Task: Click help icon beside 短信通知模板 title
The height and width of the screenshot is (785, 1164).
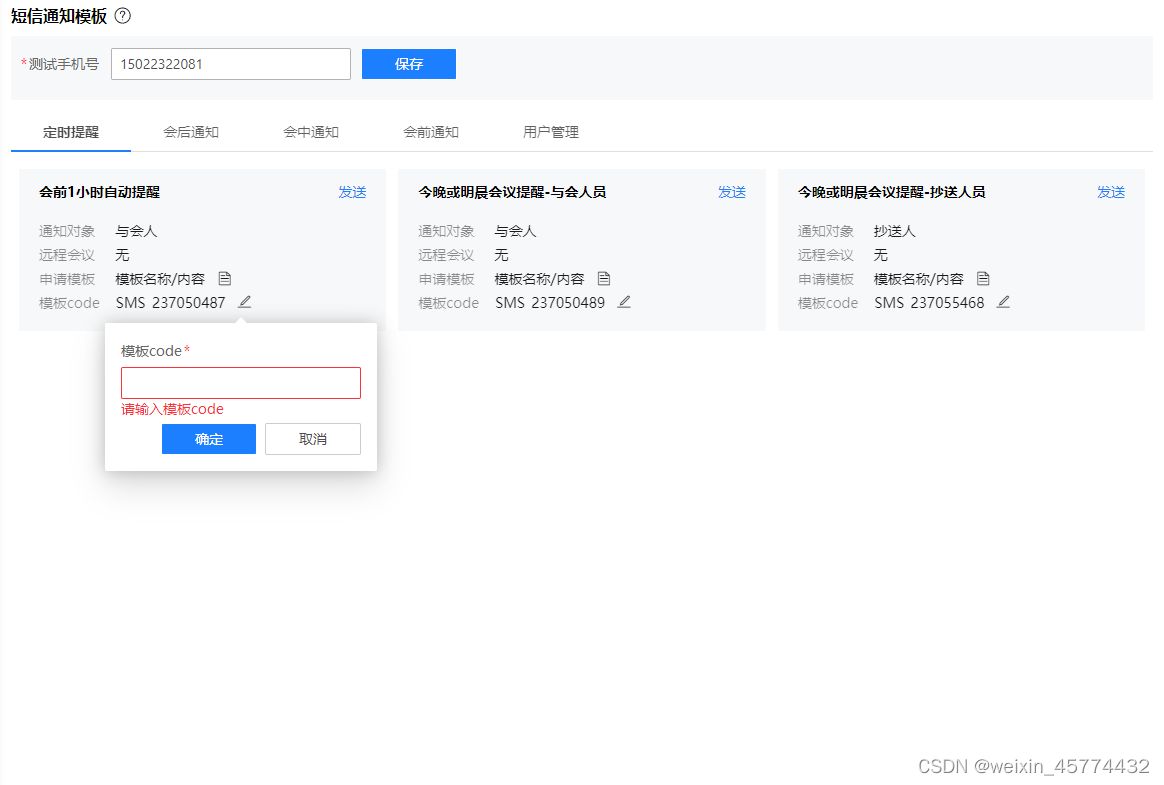Action: click(123, 16)
